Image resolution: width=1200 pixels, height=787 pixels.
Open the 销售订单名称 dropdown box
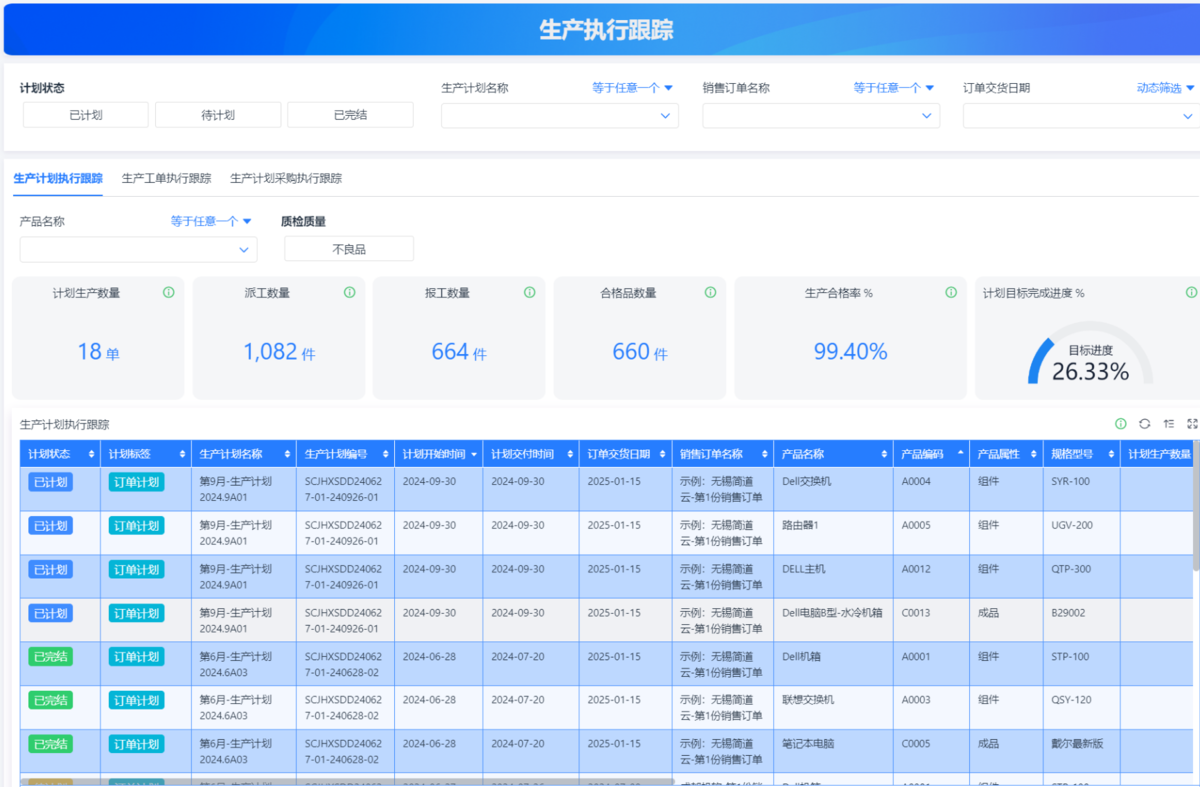click(x=820, y=116)
